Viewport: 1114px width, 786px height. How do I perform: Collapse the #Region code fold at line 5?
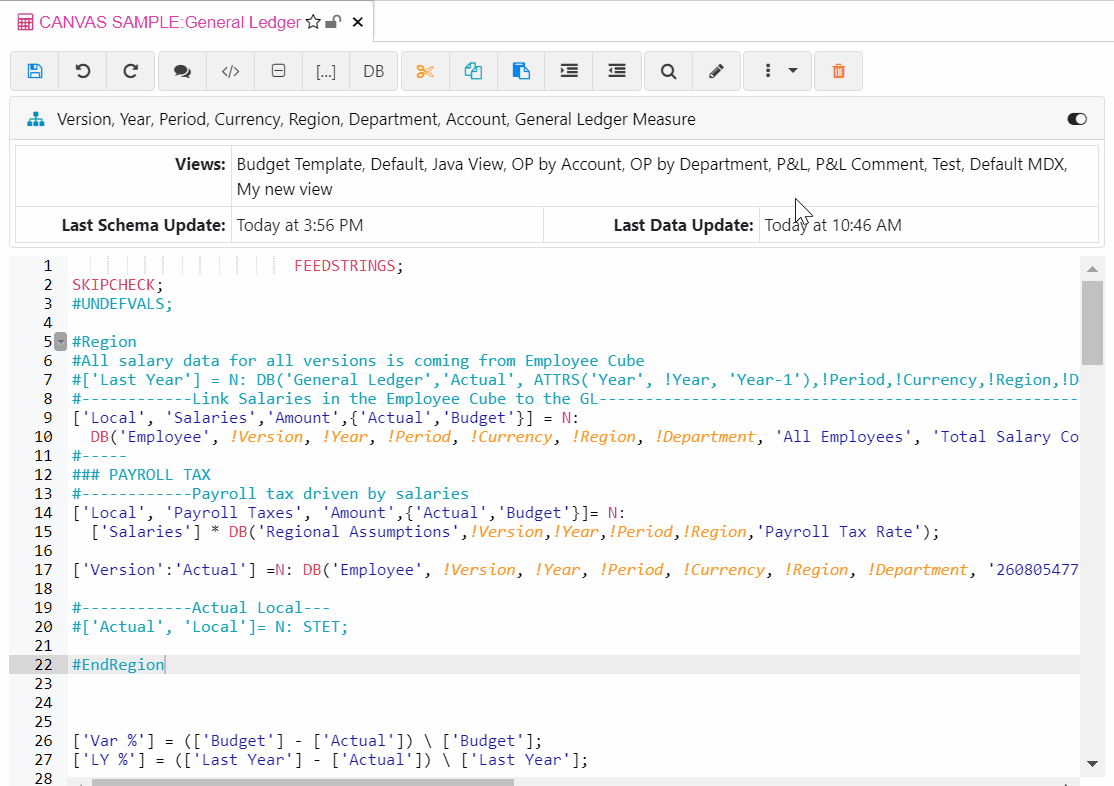tap(60, 341)
